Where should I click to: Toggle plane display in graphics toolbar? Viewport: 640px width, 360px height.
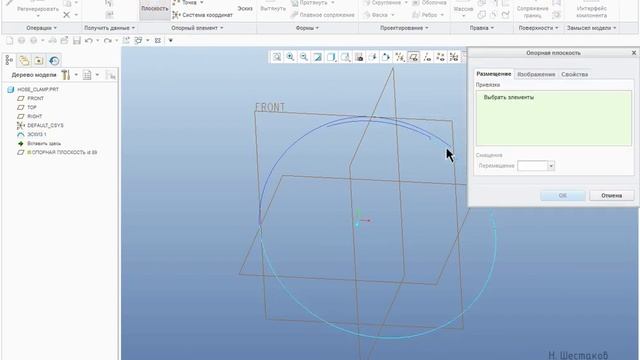[413, 57]
